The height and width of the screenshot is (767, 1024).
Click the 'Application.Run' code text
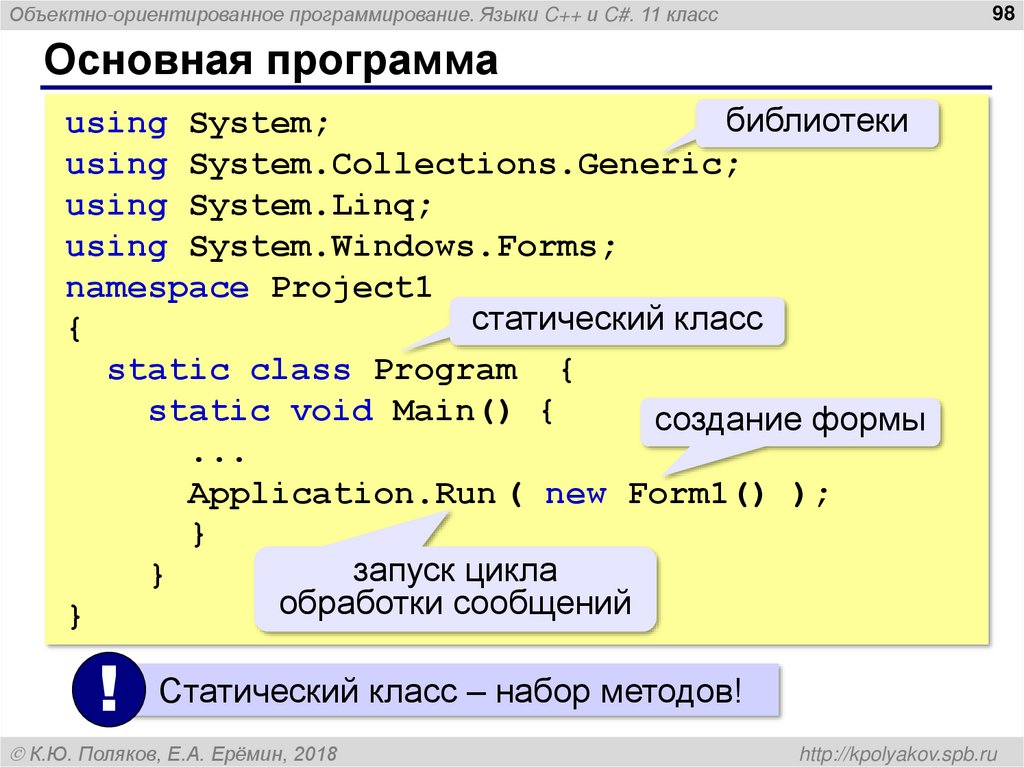(342, 494)
